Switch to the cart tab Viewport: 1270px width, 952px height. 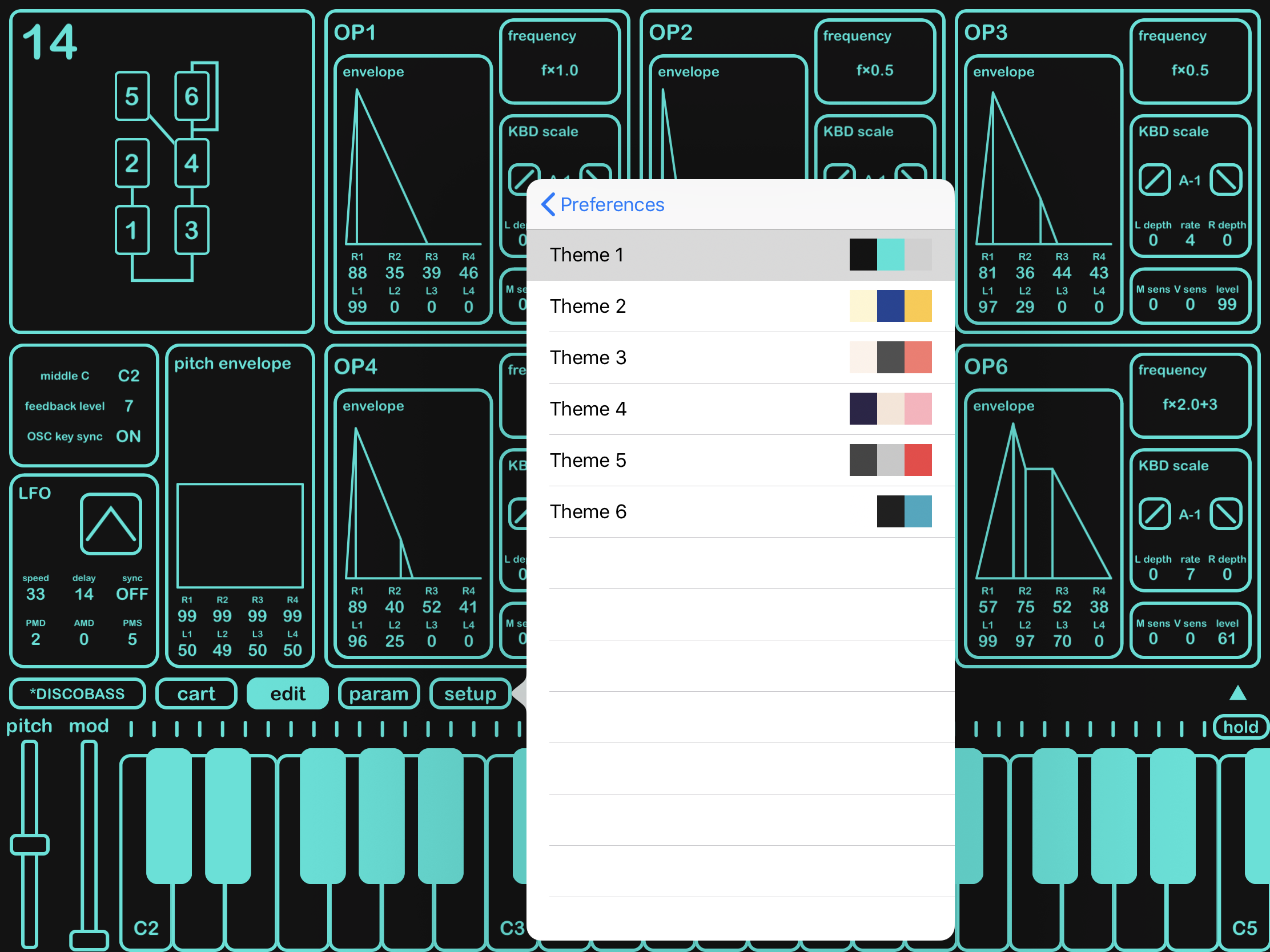(x=196, y=694)
